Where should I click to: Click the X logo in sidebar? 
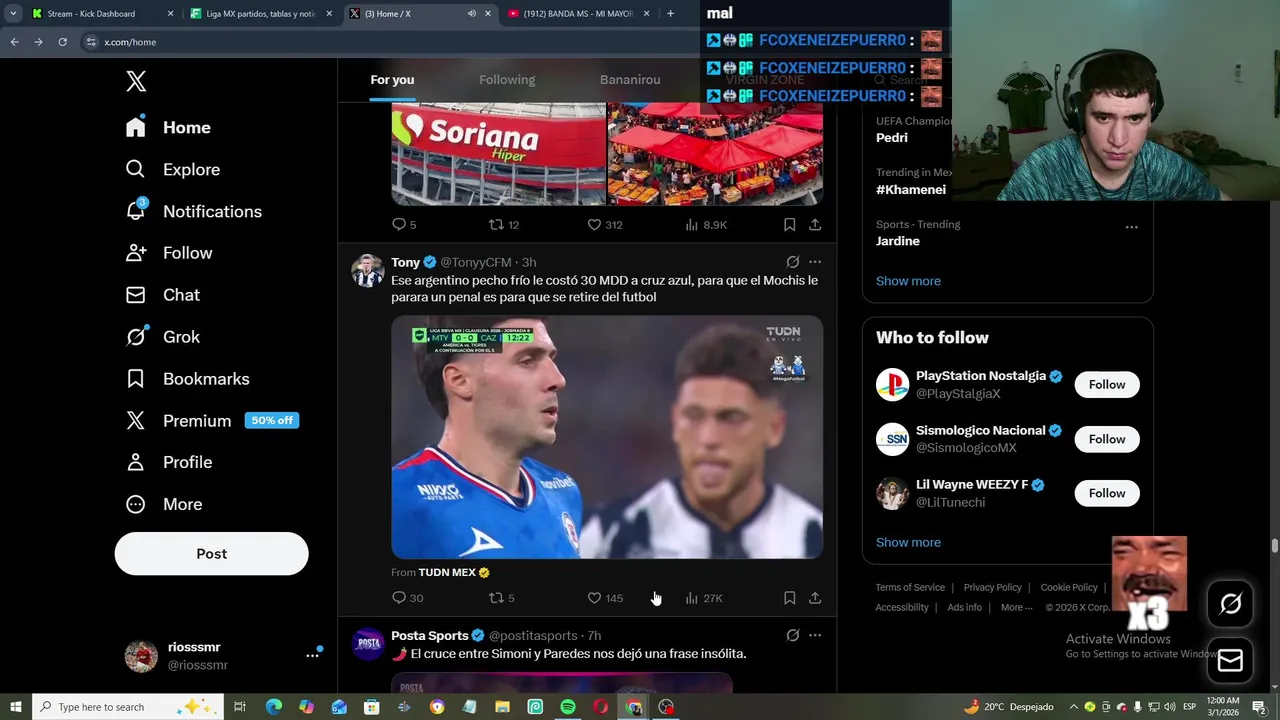point(136,82)
